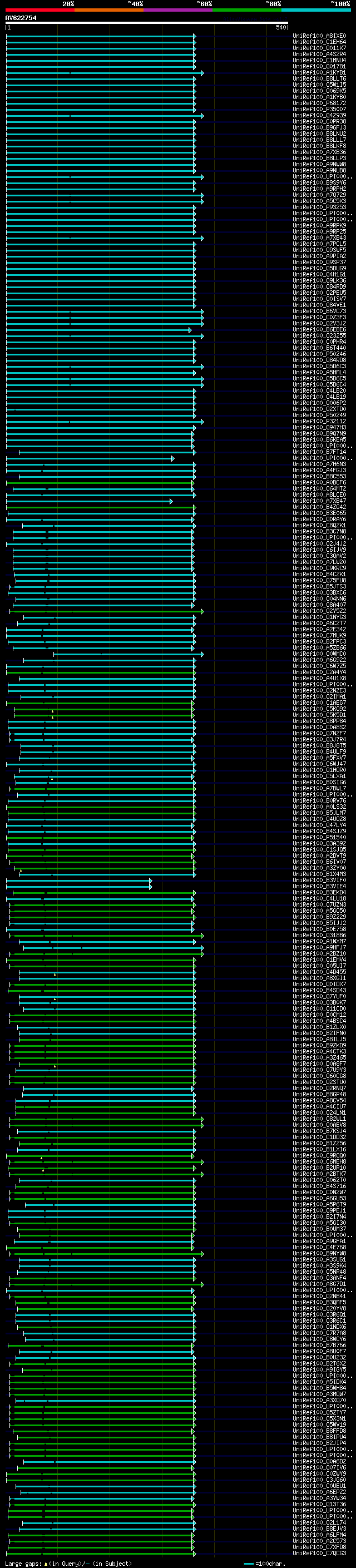Select the UniRef100_Q1NYG3 hit label
This screenshot has width=356, height=1568.
(x=319, y=617)
